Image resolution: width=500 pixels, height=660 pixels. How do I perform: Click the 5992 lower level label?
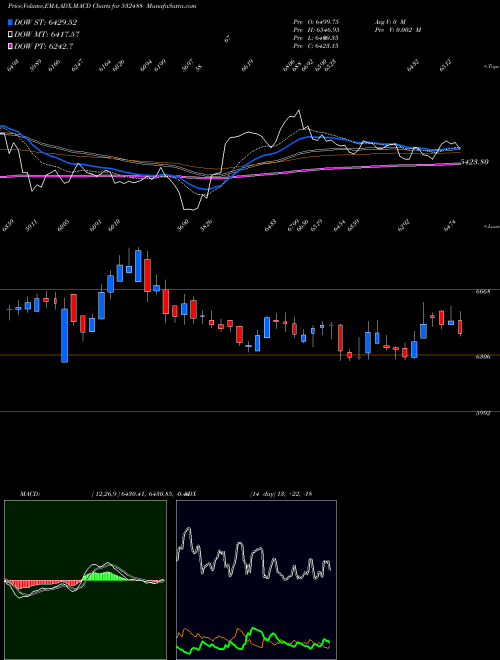click(x=483, y=413)
